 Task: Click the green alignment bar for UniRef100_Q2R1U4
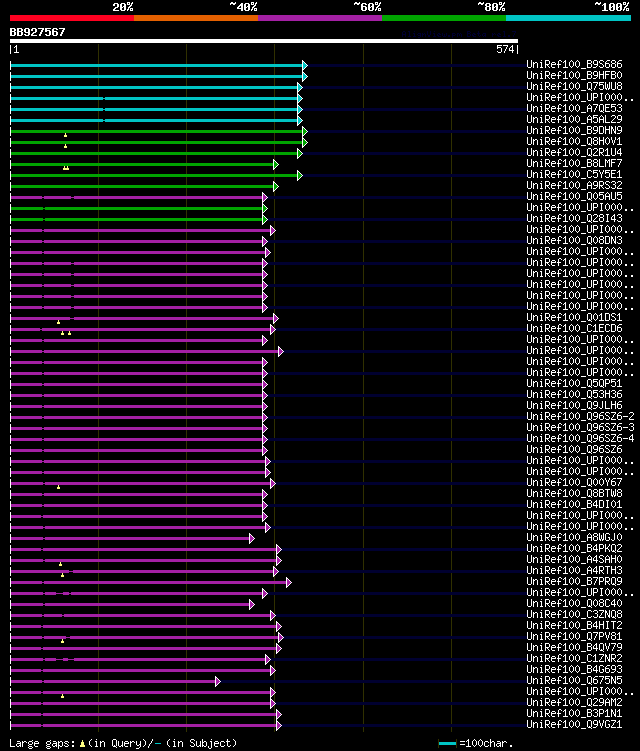(154, 153)
